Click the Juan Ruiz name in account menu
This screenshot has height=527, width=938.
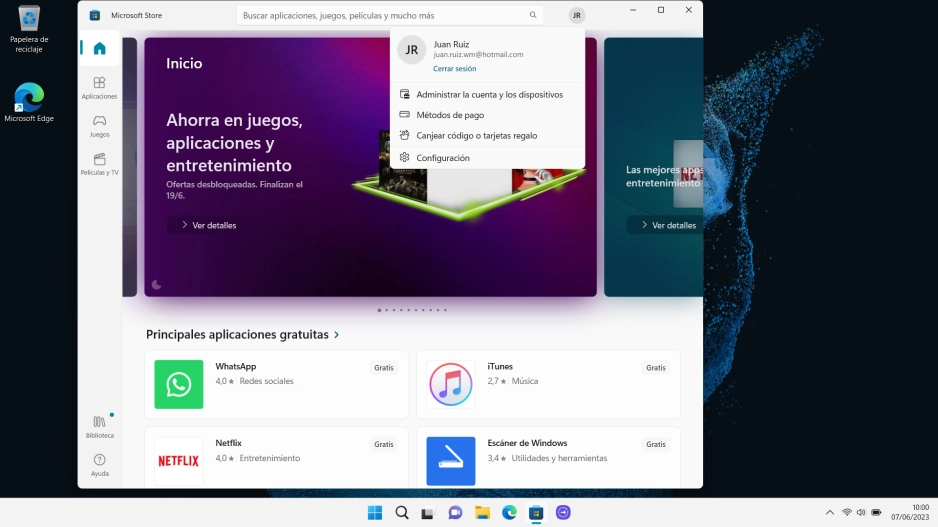[451, 44]
